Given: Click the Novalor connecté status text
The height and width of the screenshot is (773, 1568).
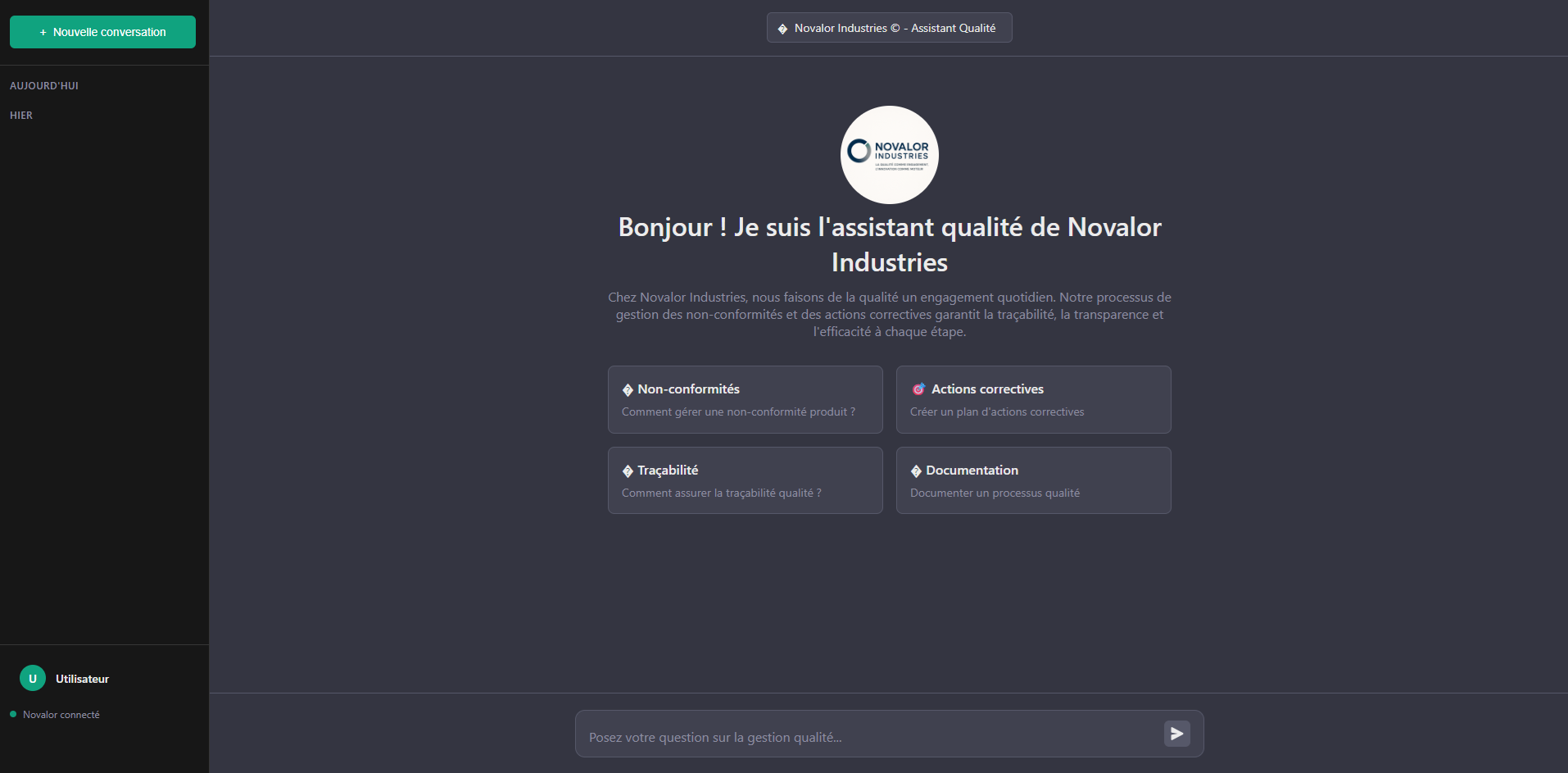Looking at the screenshot, I should 61,715.
